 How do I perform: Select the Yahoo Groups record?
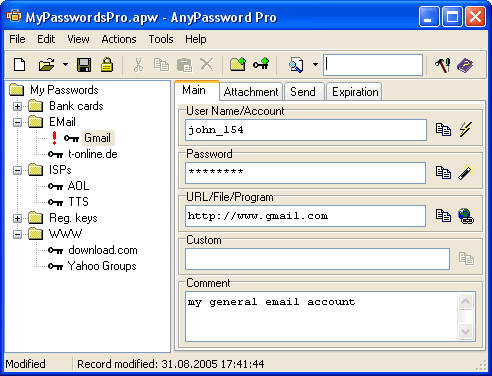(x=102, y=266)
